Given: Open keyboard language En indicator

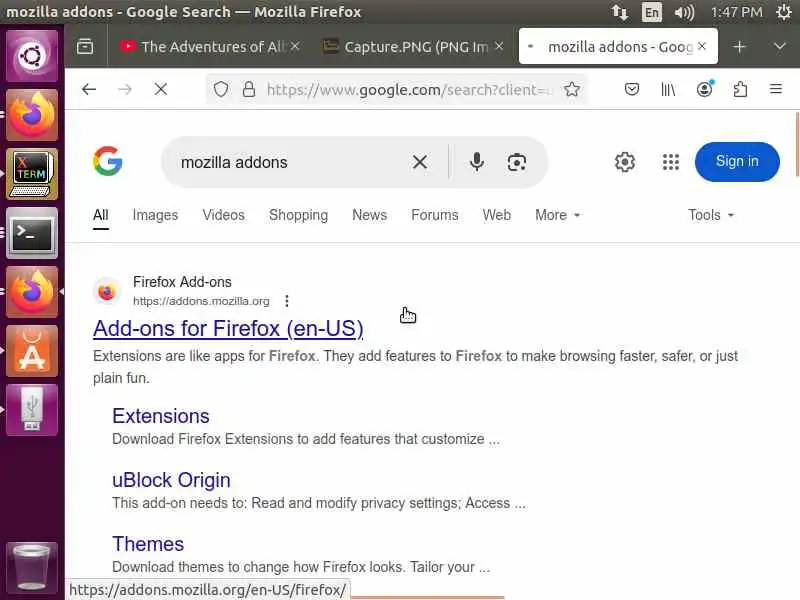Looking at the screenshot, I should click(x=652, y=12).
